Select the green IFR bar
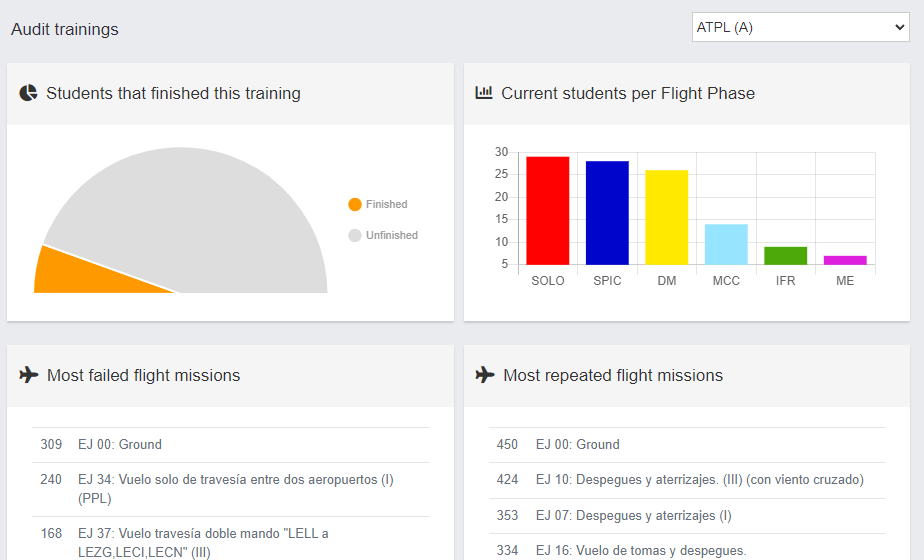 tap(785, 256)
